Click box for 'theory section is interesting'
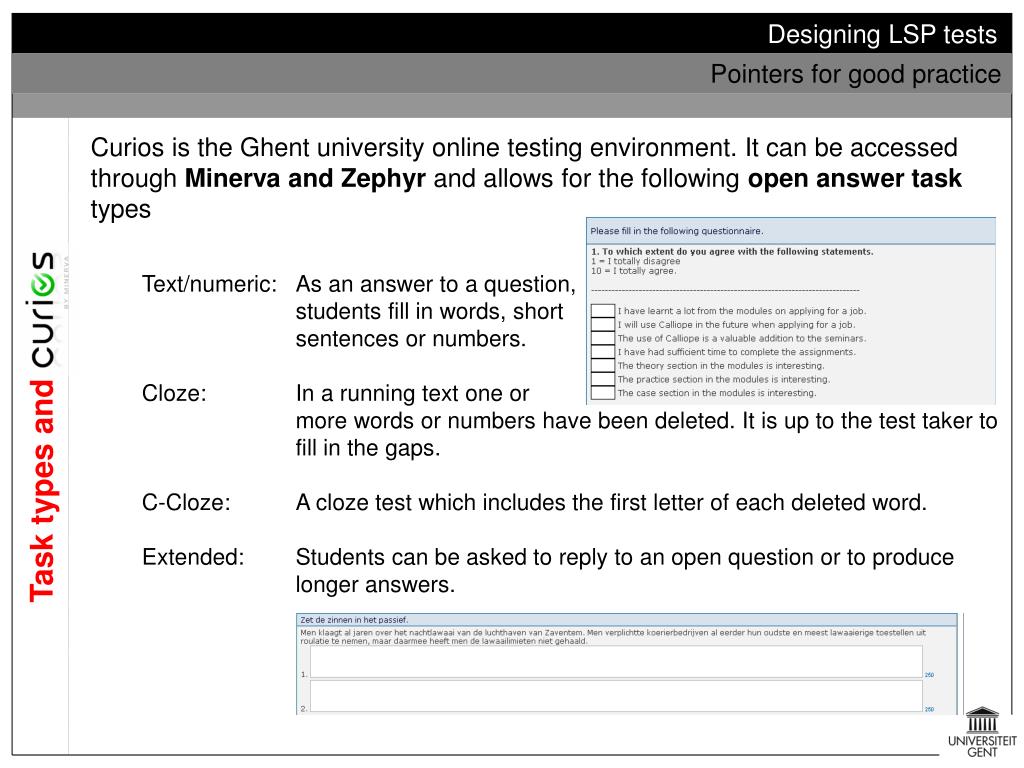Screen dimensions: 1024x768 pos(603,366)
